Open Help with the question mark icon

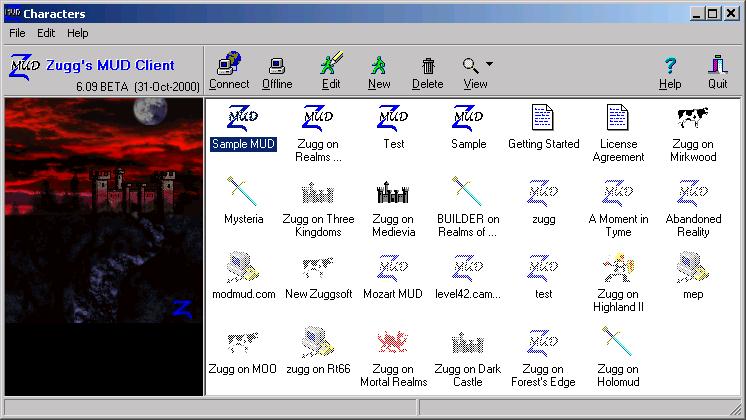point(670,67)
